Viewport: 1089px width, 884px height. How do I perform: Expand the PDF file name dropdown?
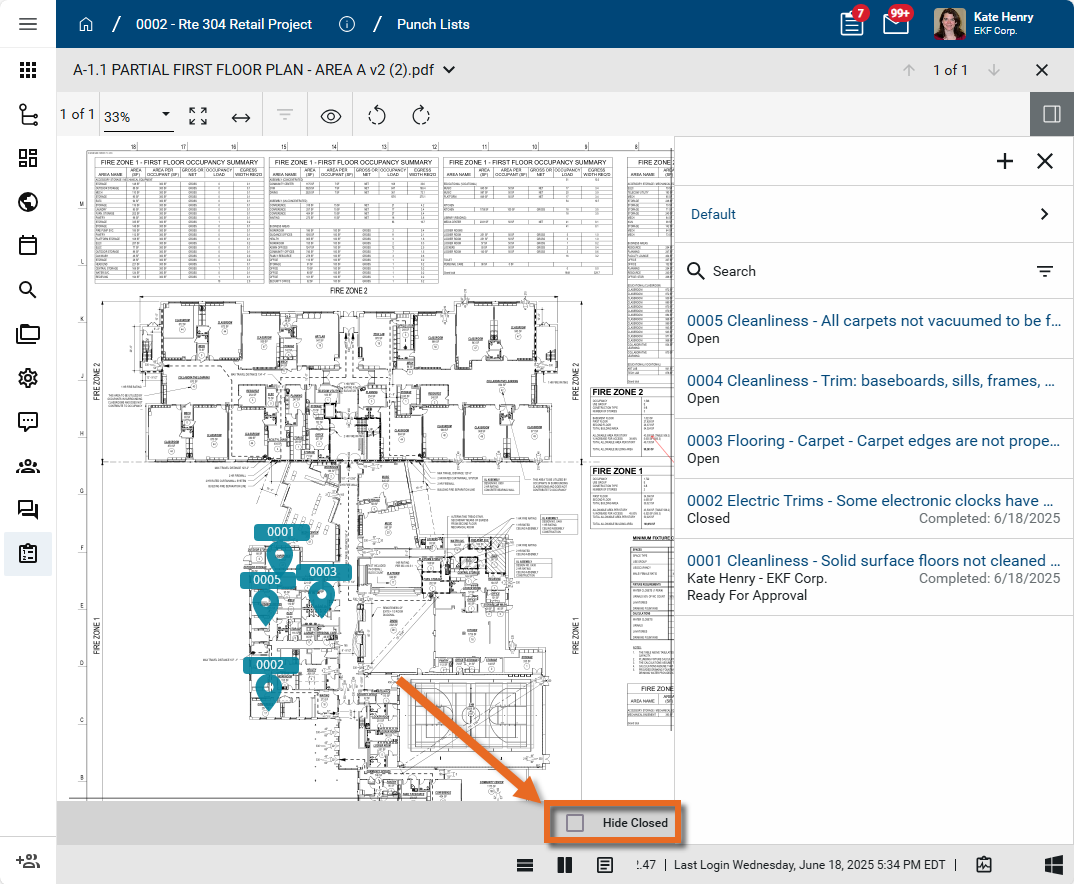(x=449, y=70)
